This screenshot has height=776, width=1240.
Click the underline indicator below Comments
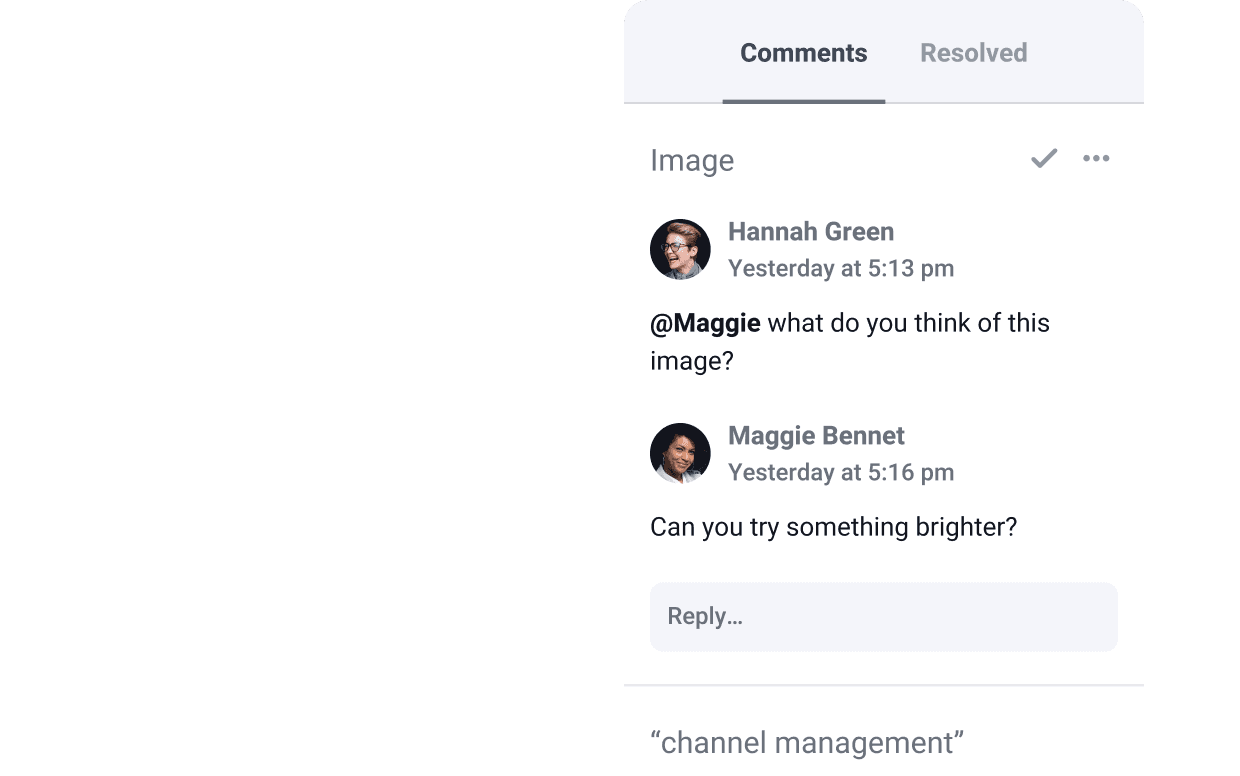click(x=804, y=99)
